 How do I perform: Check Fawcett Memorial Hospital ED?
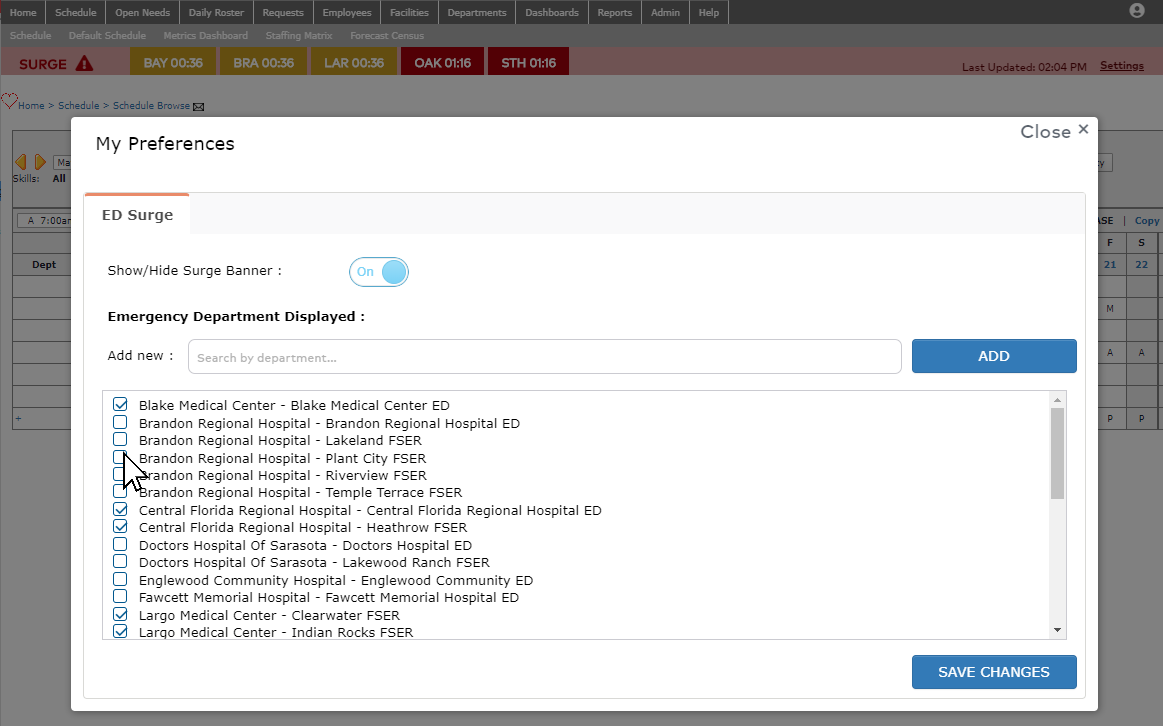120,597
